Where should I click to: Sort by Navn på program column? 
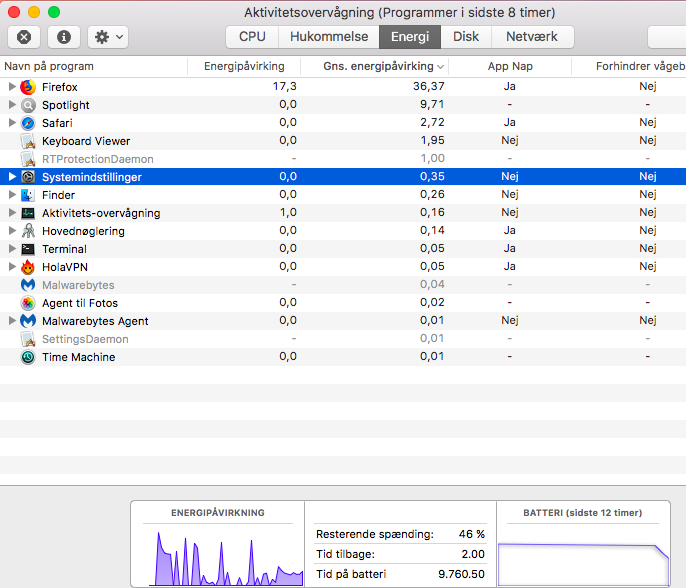pyautogui.click(x=94, y=66)
